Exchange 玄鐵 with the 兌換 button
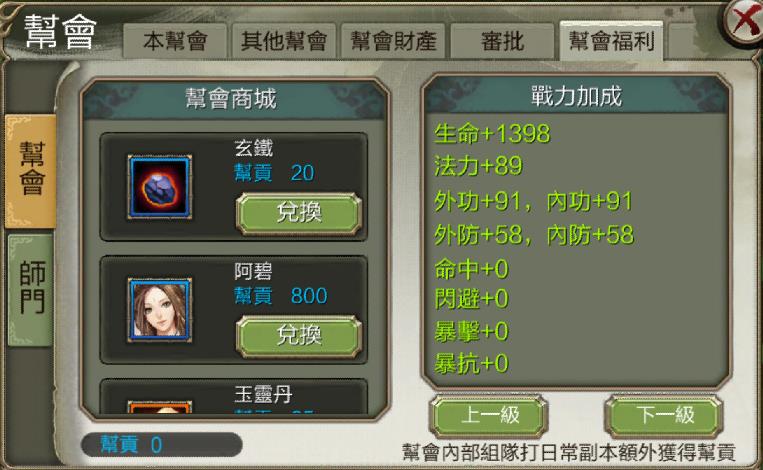The width and height of the screenshot is (763, 470). click(299, 213)
